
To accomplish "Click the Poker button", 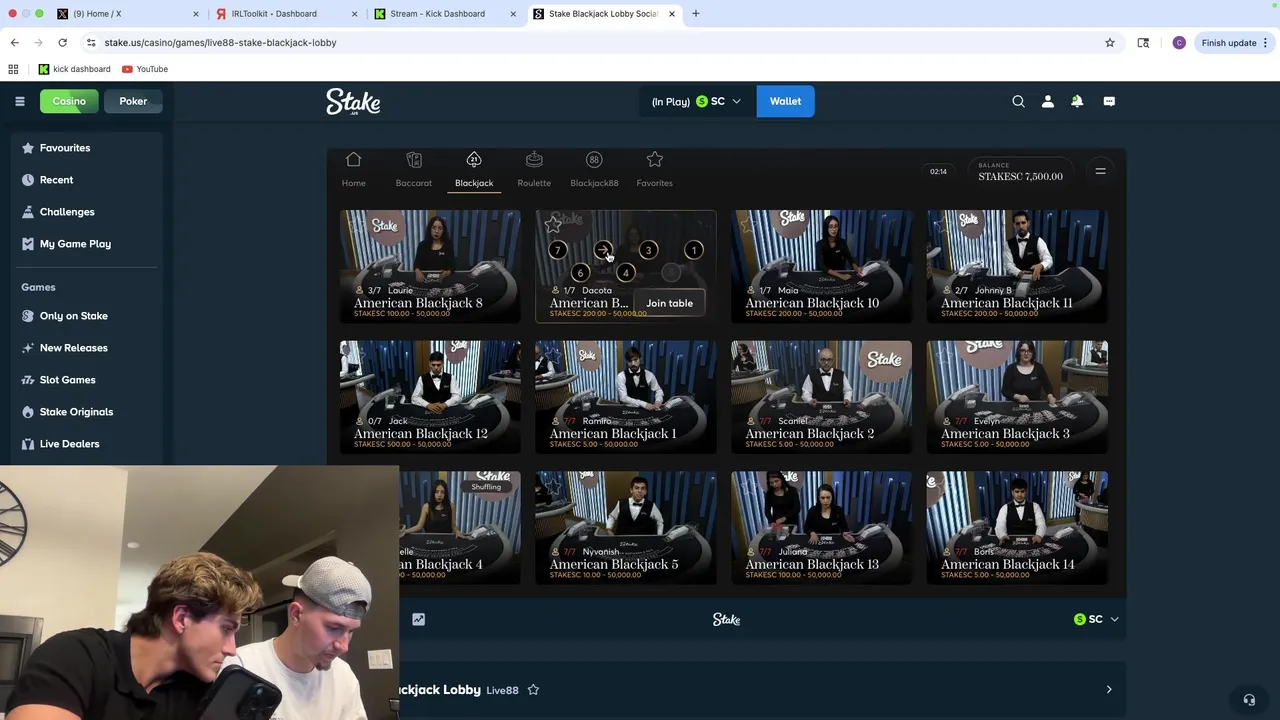I will (x=133, y=101).
